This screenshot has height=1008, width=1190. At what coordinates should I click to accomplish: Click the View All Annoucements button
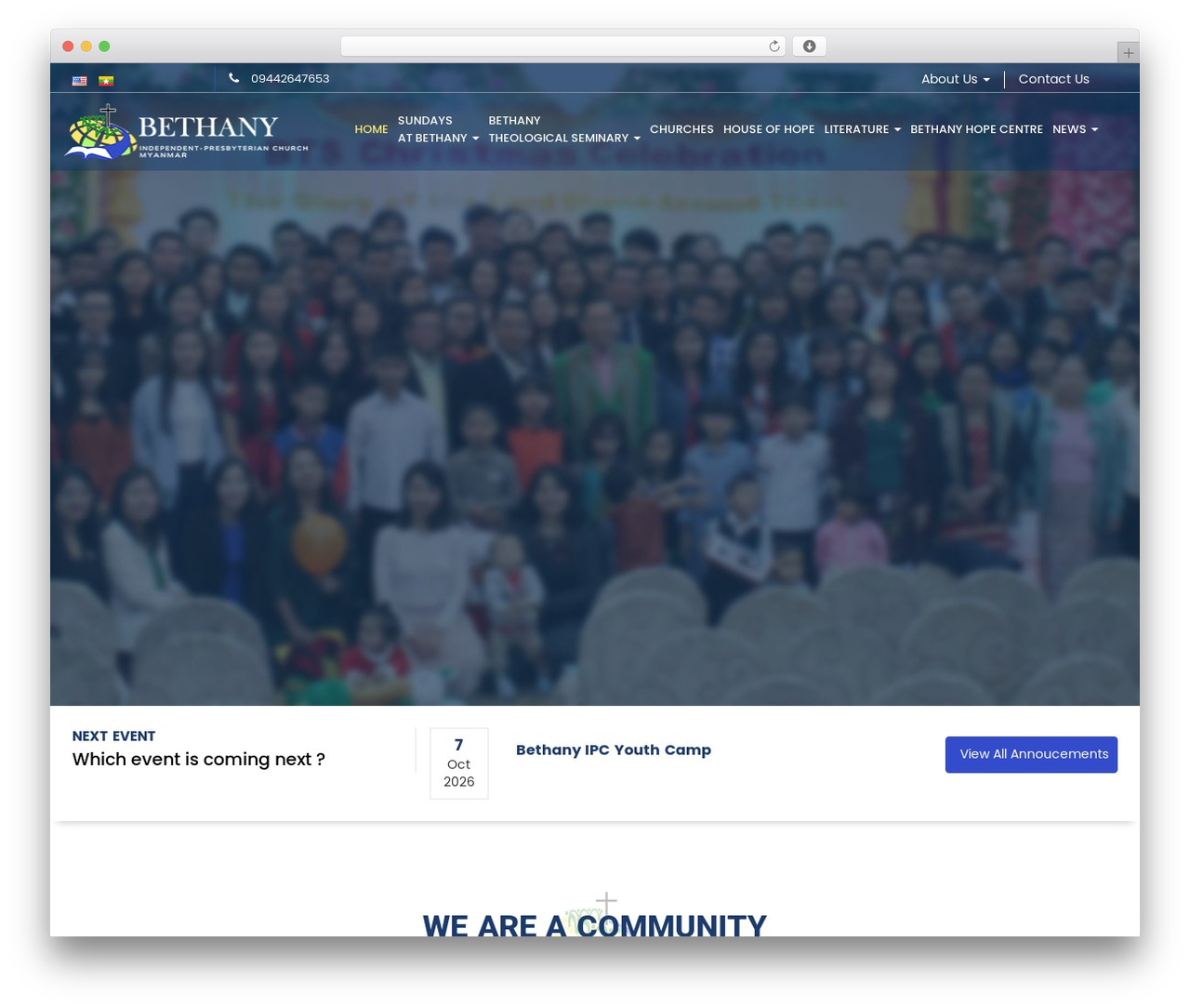point(1031,754)
